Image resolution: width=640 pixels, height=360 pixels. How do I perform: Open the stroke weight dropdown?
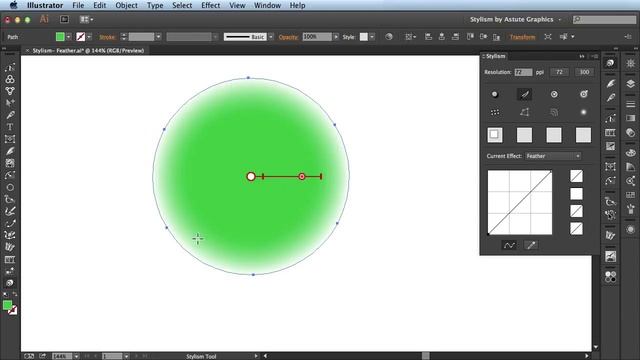pyautogui.click(x=158, y=37)
